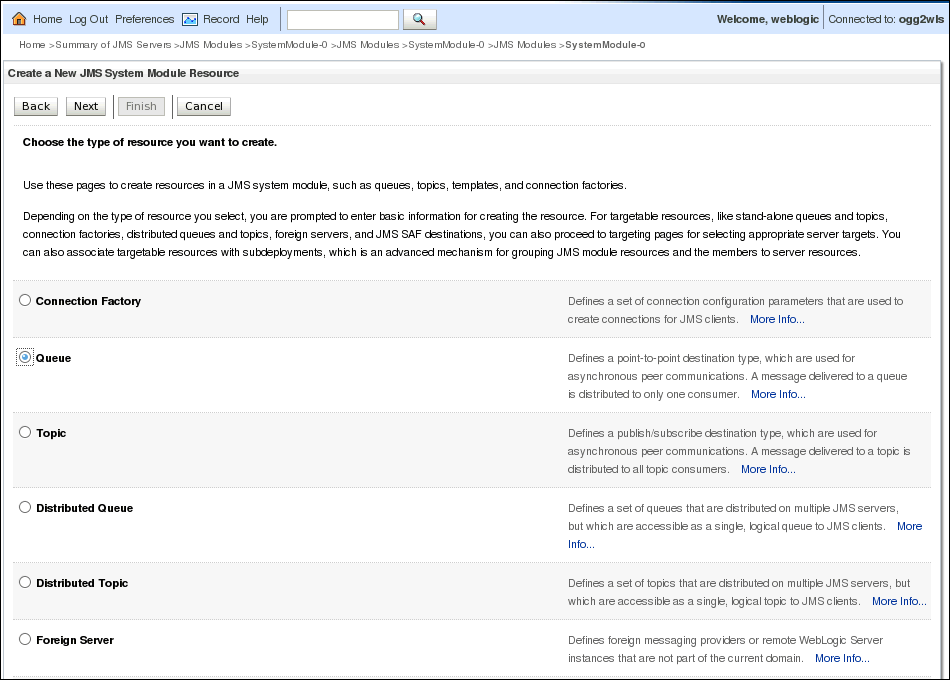Click the Back button
Viewport: 950px width, 680px height.
coord(36,106)
